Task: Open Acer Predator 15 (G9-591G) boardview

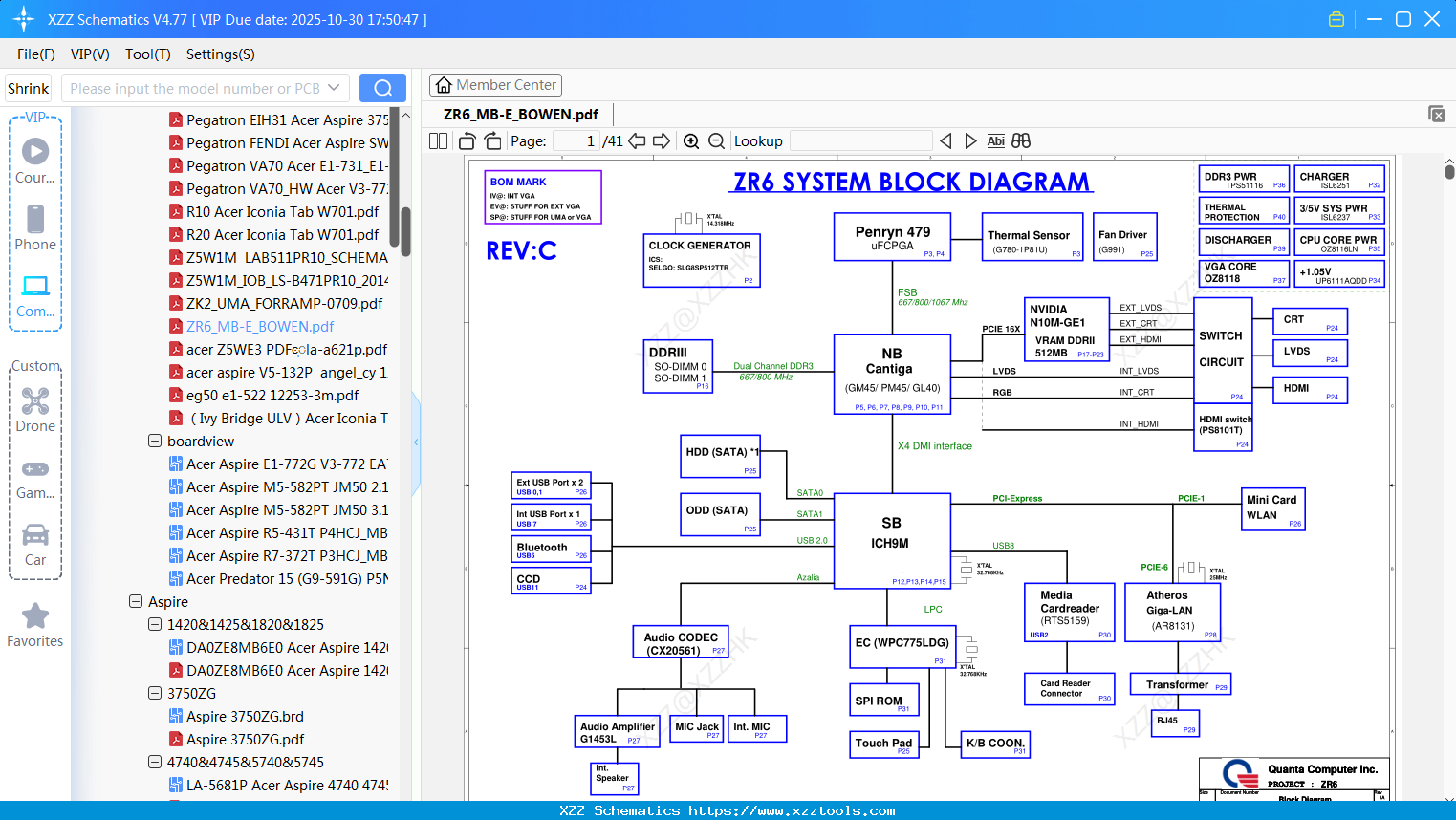Action: point(288,578)
